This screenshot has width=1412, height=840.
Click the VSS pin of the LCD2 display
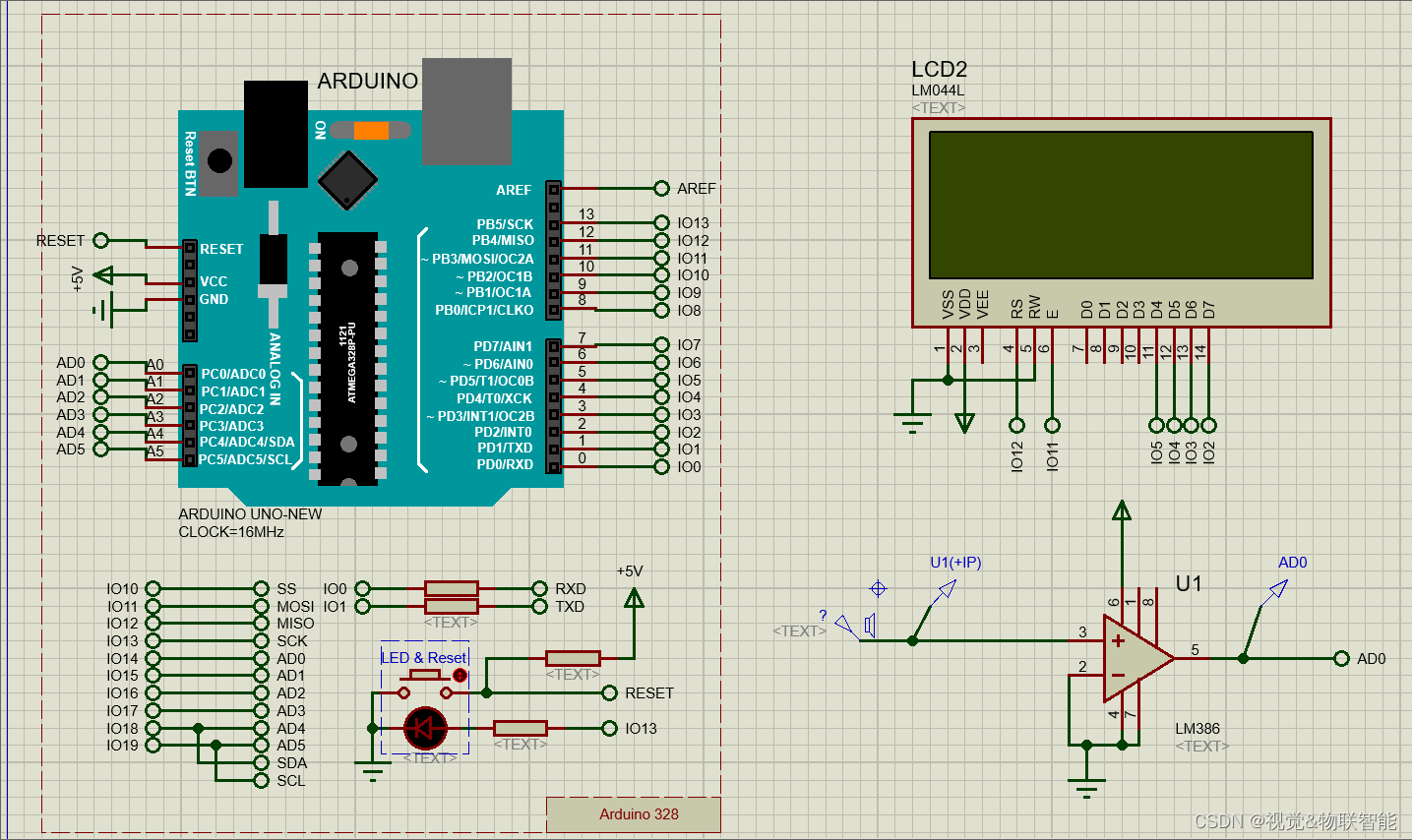pos(946,346)
